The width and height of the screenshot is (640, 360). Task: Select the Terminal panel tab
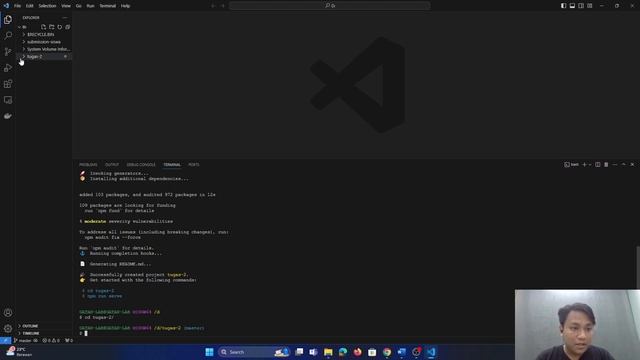(x=172, y=164)
